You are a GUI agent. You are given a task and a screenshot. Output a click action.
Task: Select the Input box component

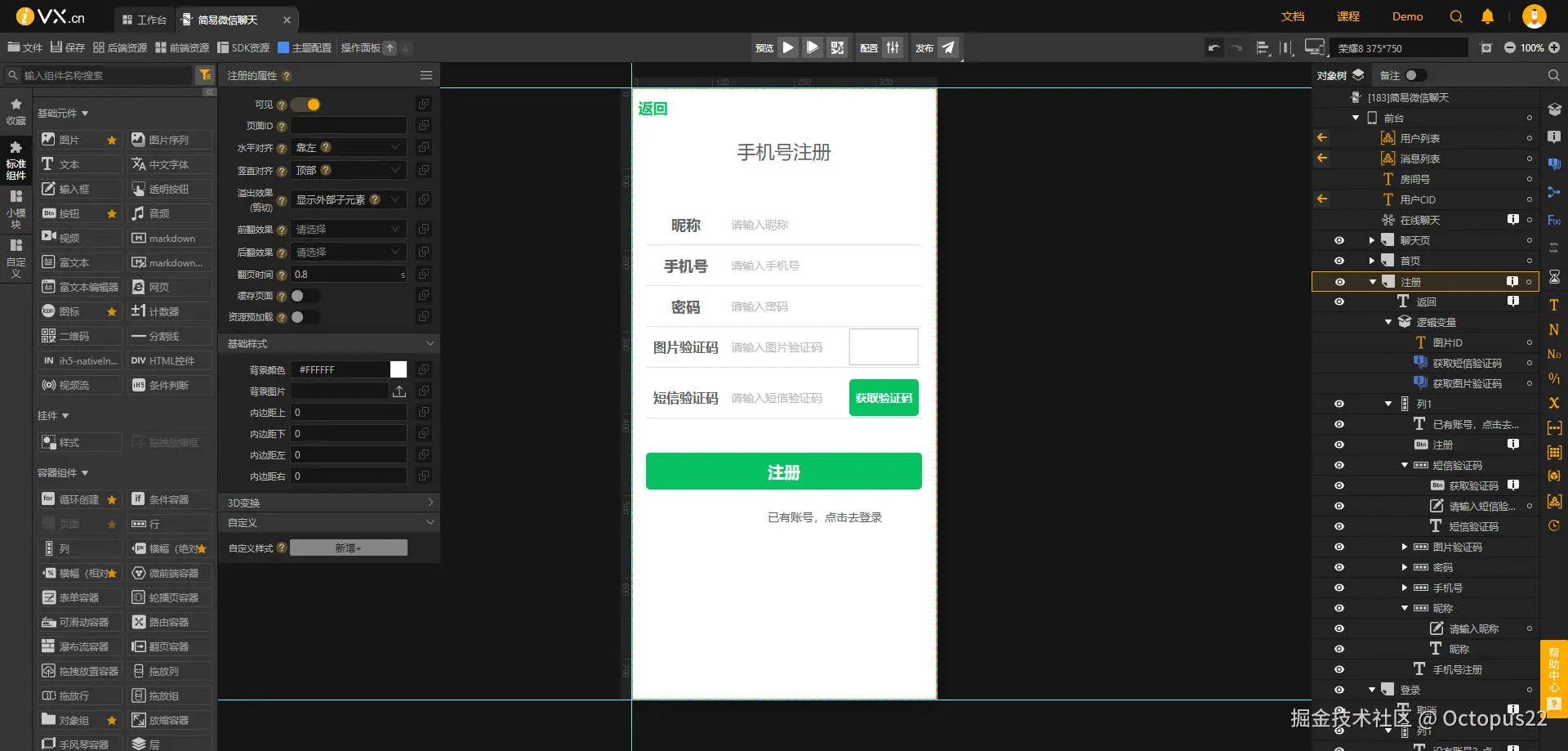pyautogui.click(x=80, y=189)
